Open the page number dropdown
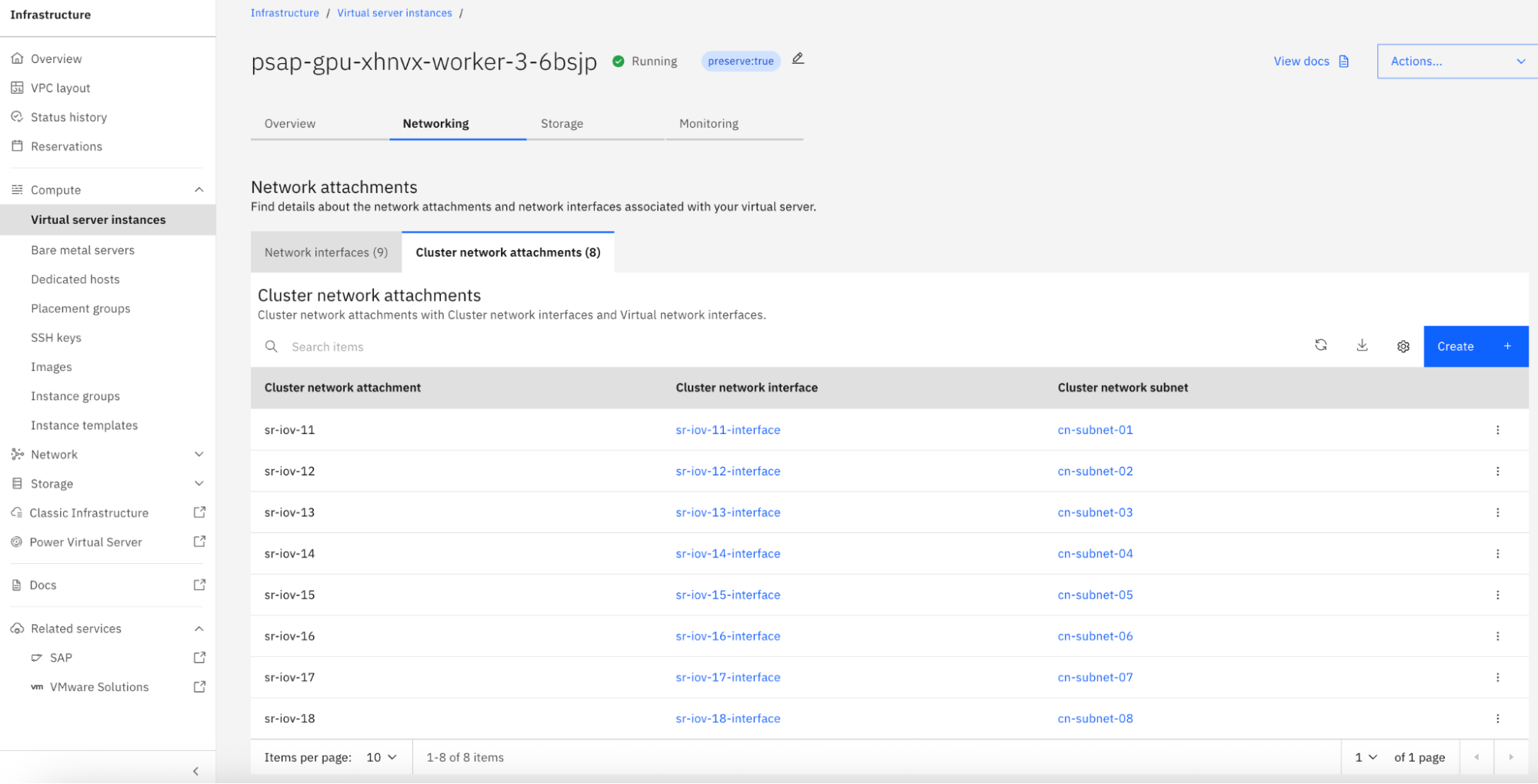The height and width of the screenshot is (784, 1538). pyautogui.click(x=1366, y=757)
